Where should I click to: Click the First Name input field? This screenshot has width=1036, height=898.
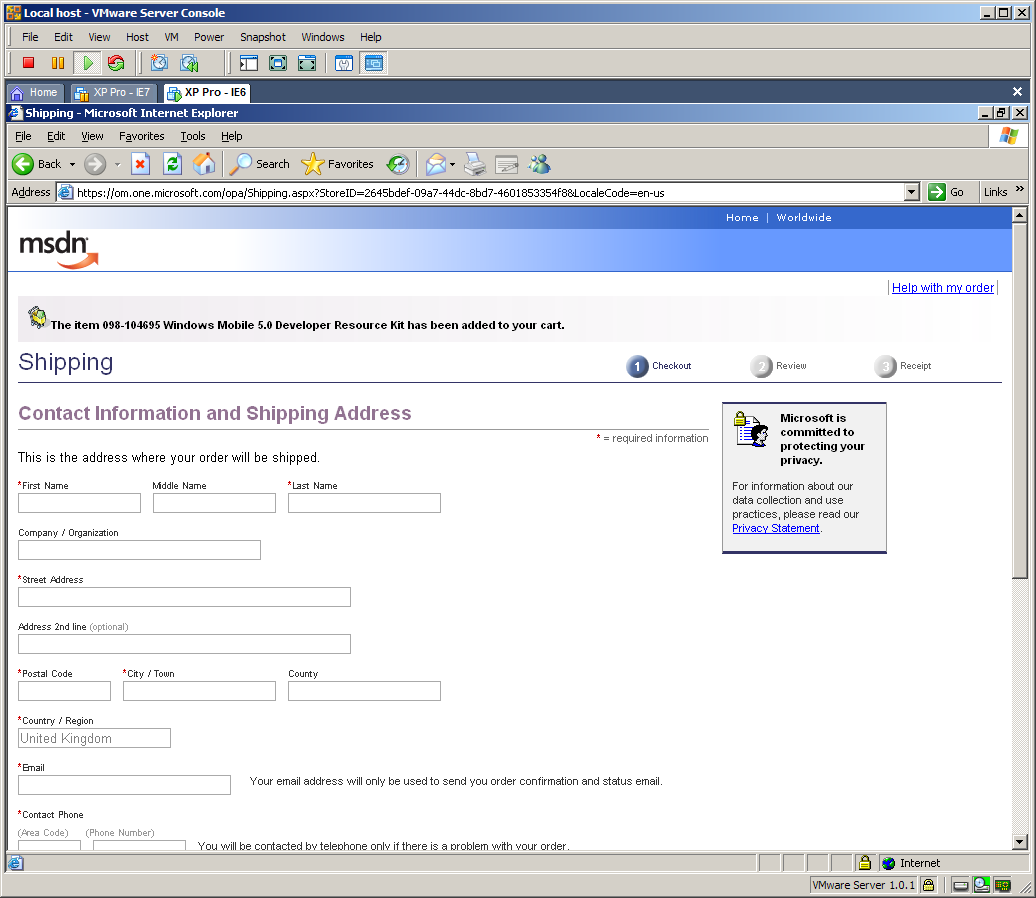pos(79,503)
